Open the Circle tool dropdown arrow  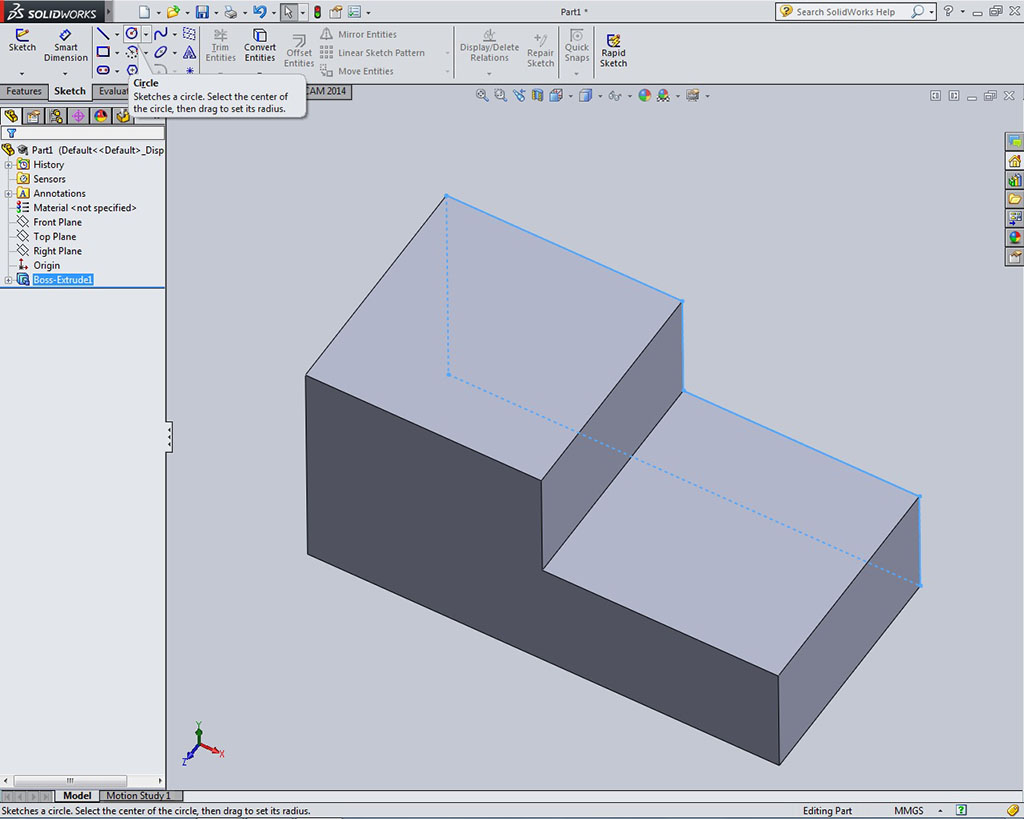click(x=146, y=34)
